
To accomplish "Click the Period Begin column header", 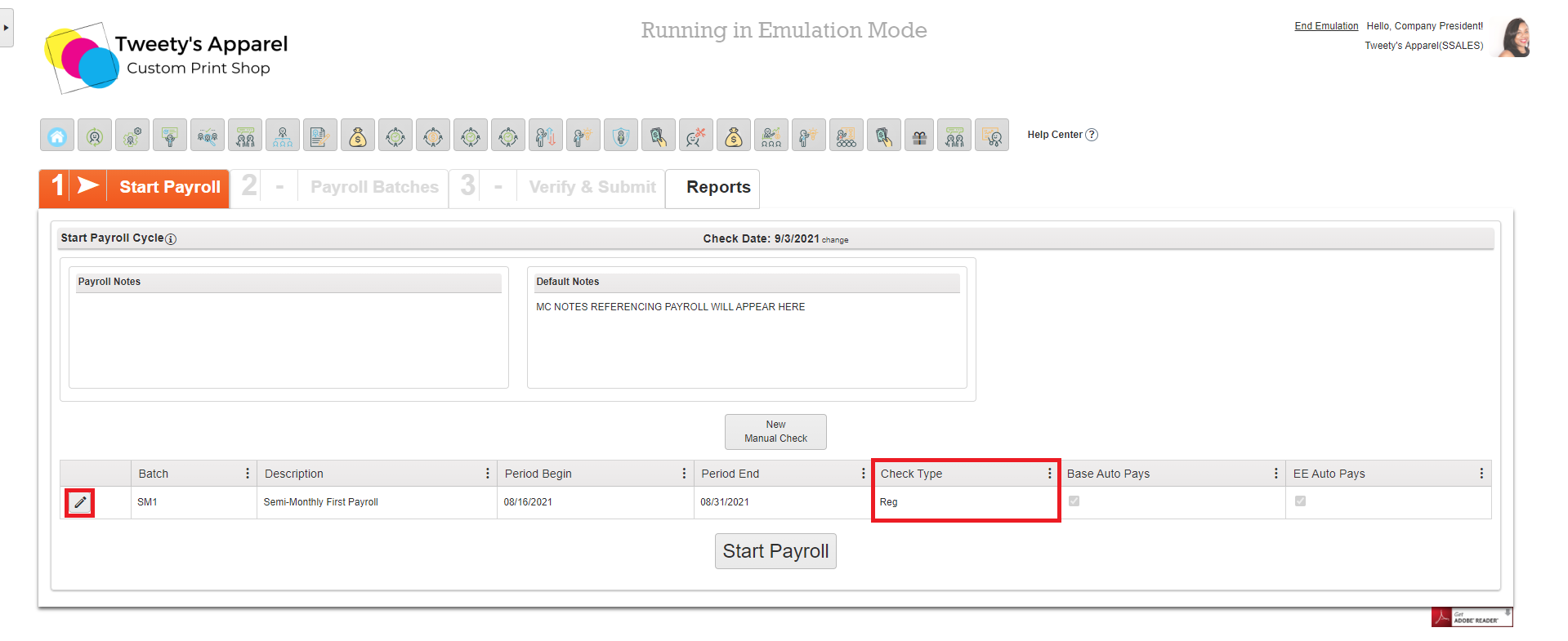I will [x=538, y=474].
